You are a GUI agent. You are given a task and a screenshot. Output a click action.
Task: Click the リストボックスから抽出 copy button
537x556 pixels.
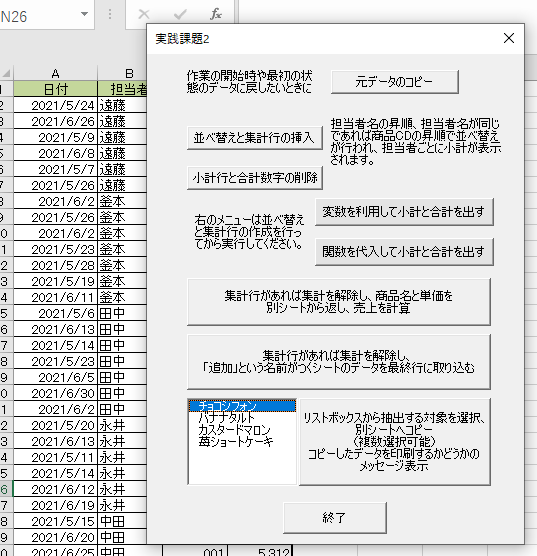click(395, 442)
